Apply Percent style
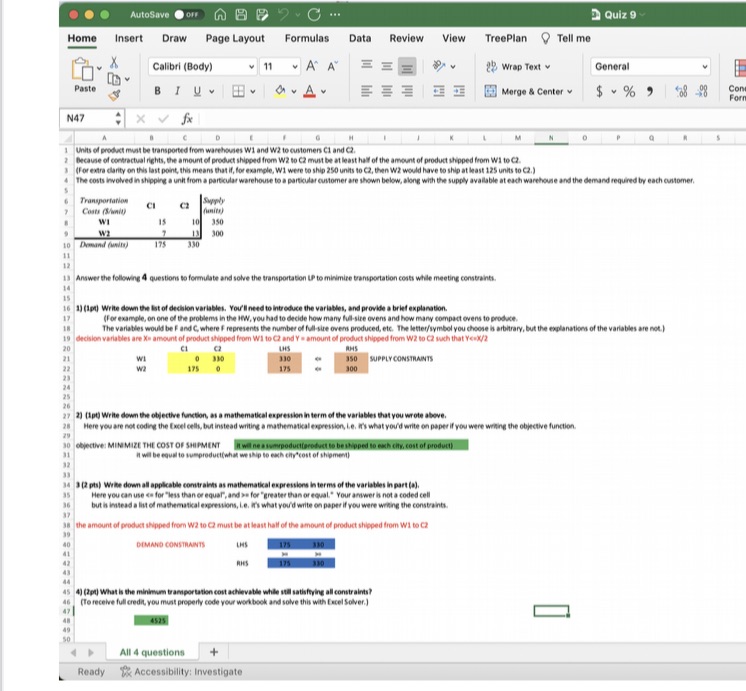The width and height of the screenshot is (746, 691). click(629, 91)
